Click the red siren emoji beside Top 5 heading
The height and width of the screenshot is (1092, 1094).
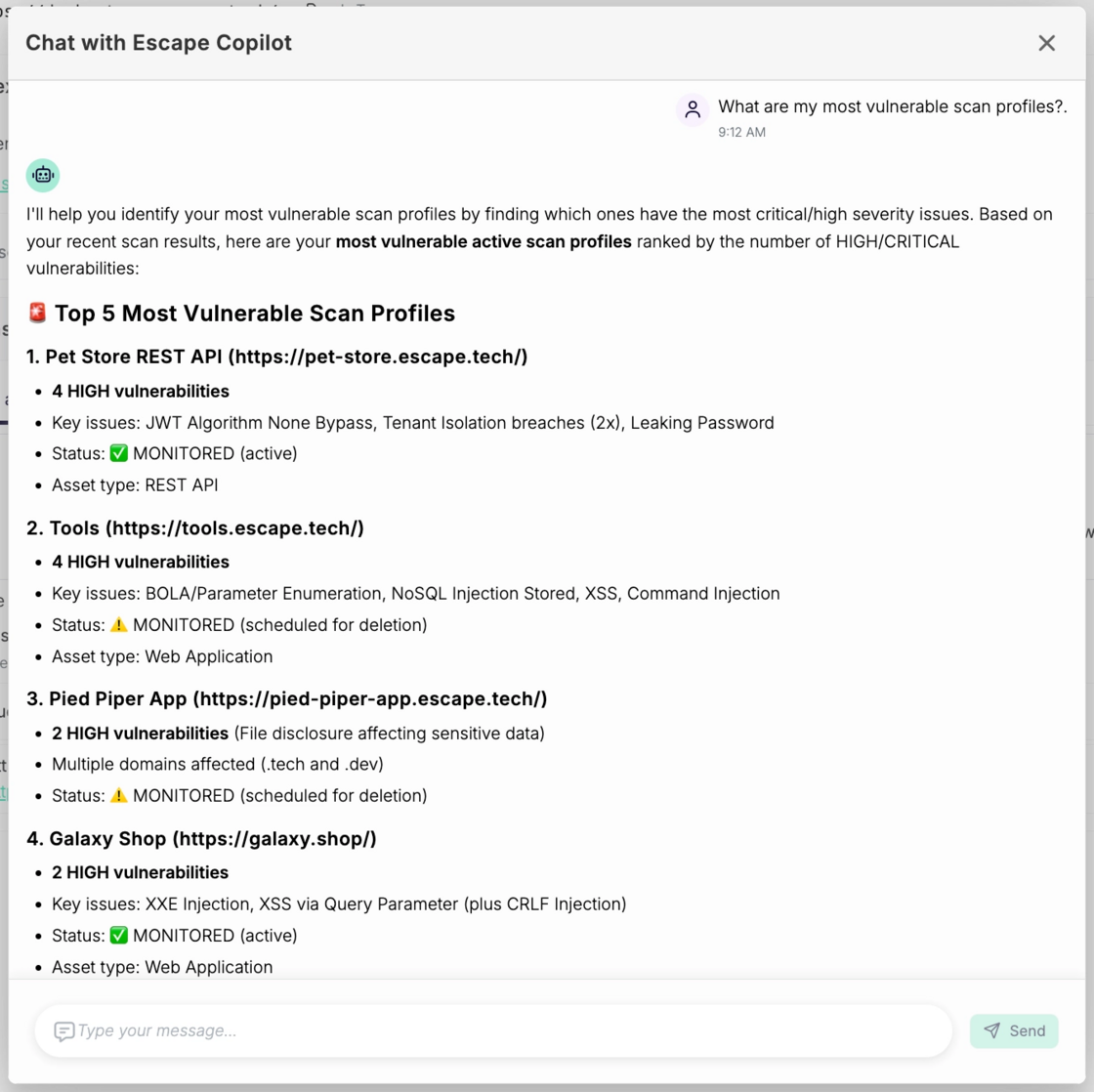pos(37,313)
